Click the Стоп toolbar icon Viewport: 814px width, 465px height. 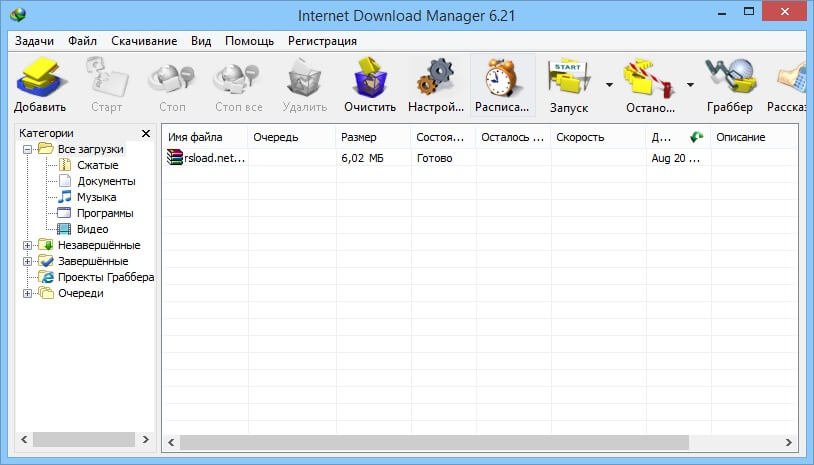coord(172,79)
